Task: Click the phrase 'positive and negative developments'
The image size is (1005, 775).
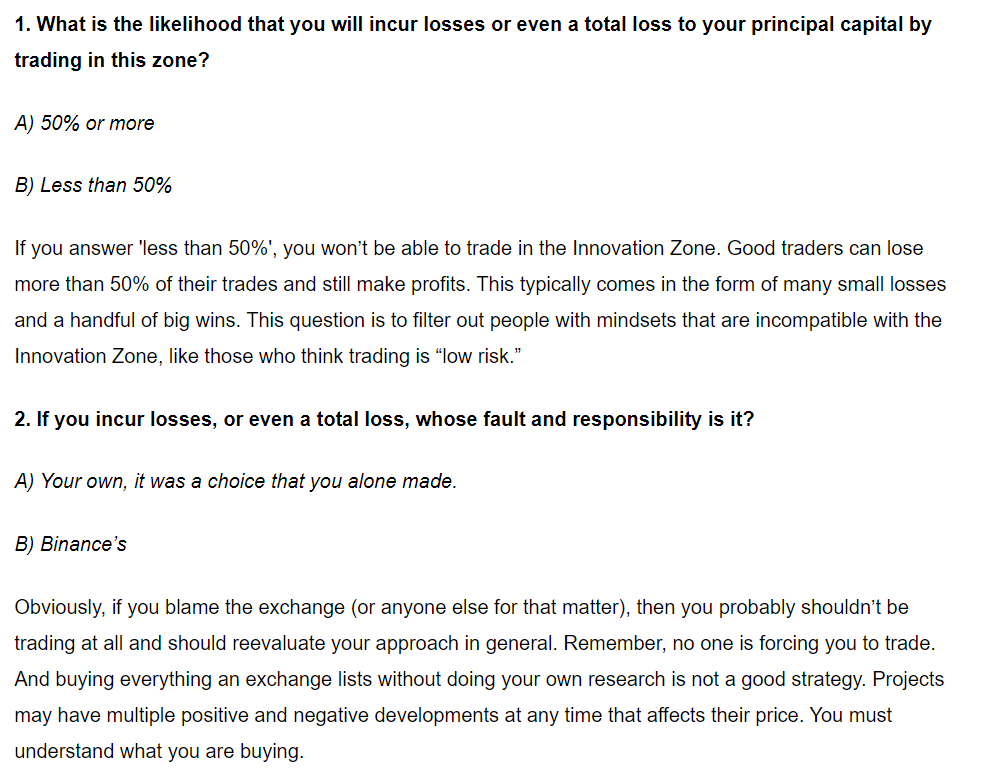Action: [340, 715]
